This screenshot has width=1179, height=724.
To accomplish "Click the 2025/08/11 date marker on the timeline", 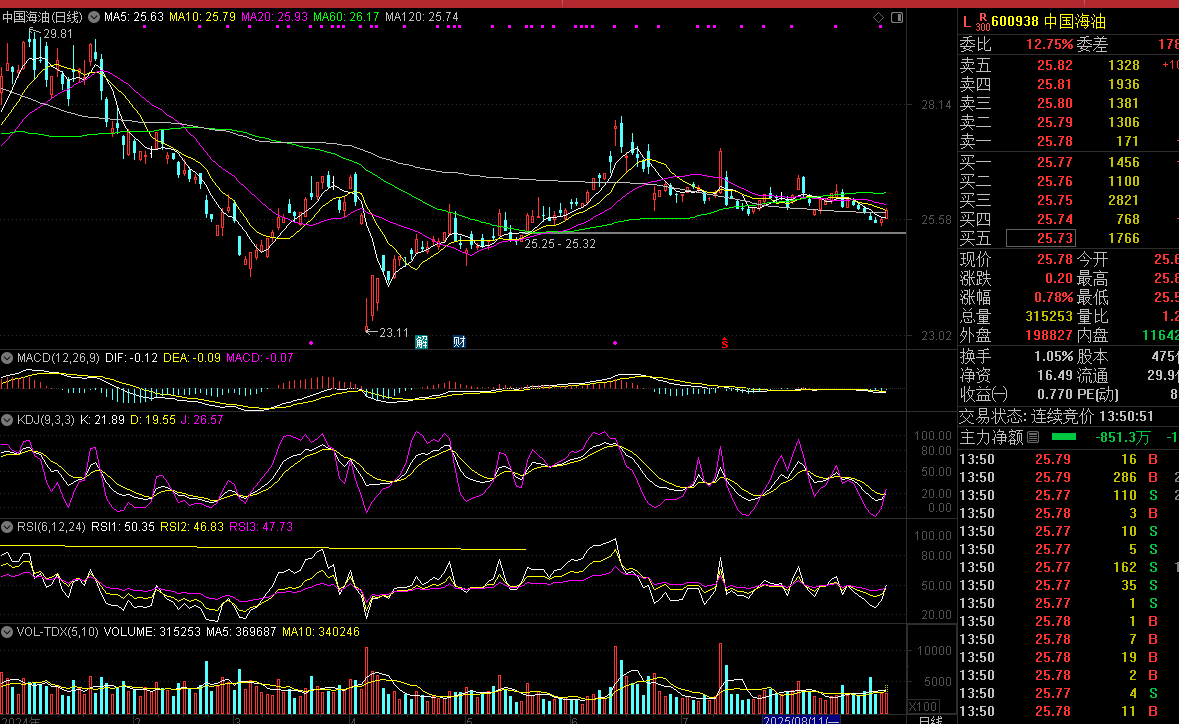I will click(802, 719).
